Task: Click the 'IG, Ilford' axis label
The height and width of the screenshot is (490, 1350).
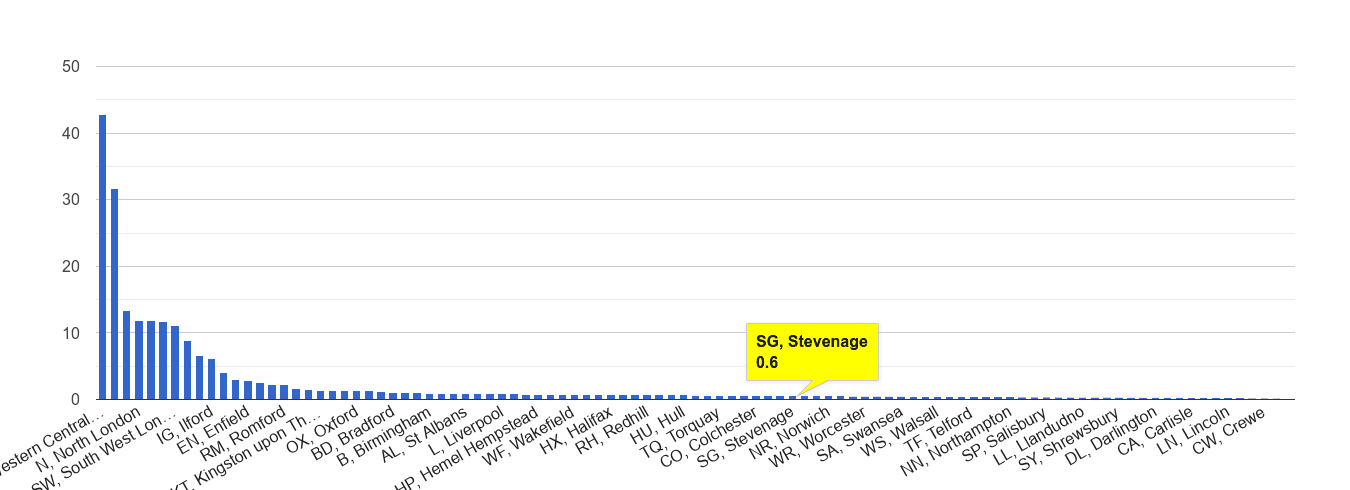Action: (187, 427)
